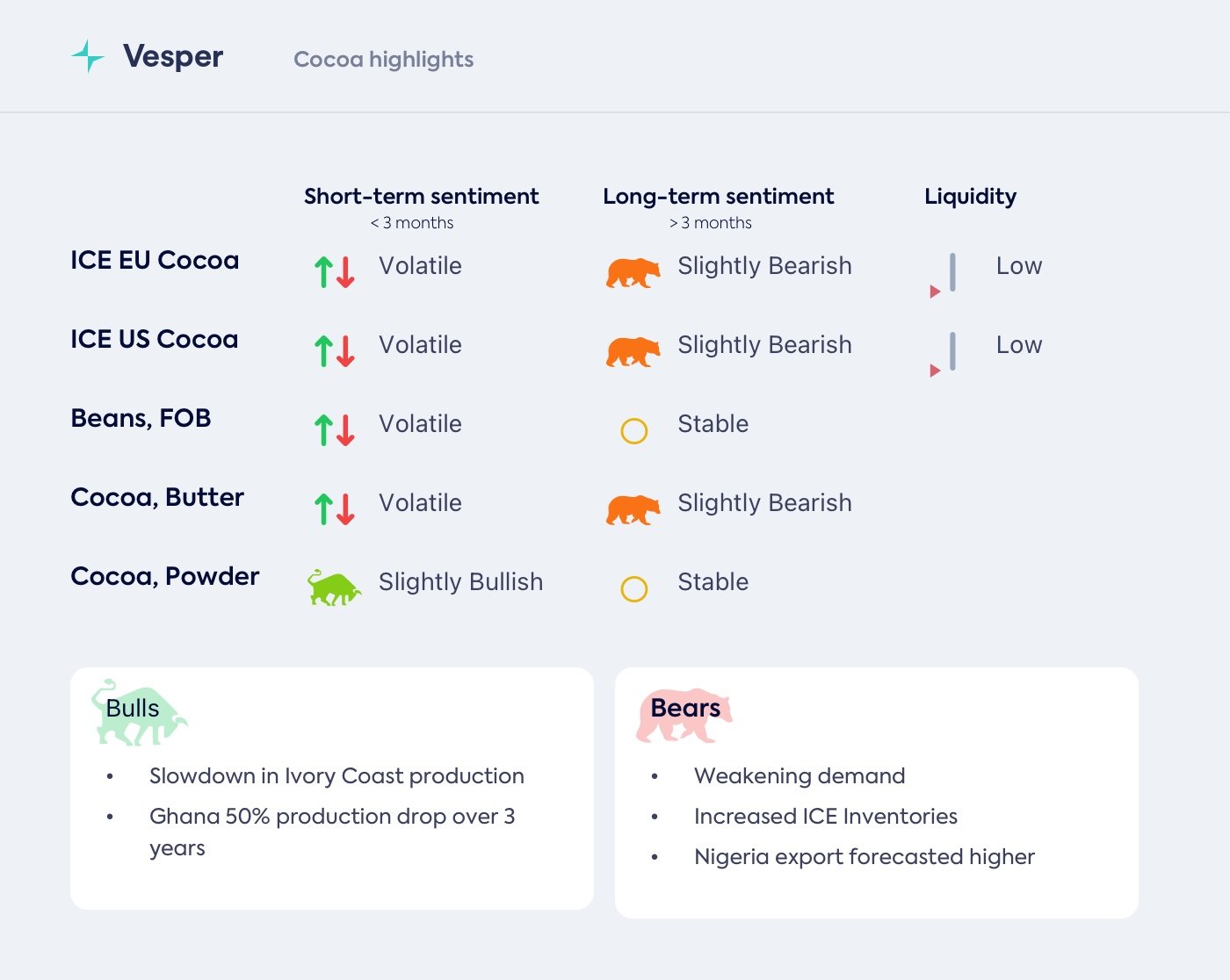Screen dimensions: 1230x980
Task: Click the Vesper star logo icon
Action: click(88, 56)
